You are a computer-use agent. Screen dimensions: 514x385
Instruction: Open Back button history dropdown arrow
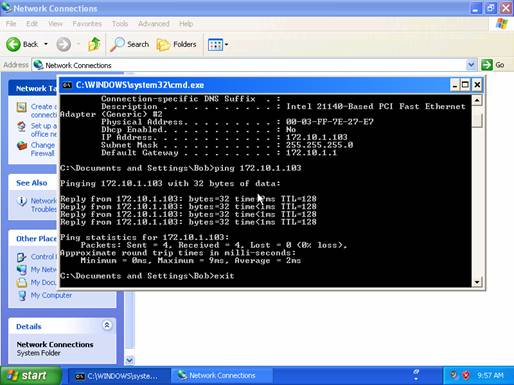46,44
